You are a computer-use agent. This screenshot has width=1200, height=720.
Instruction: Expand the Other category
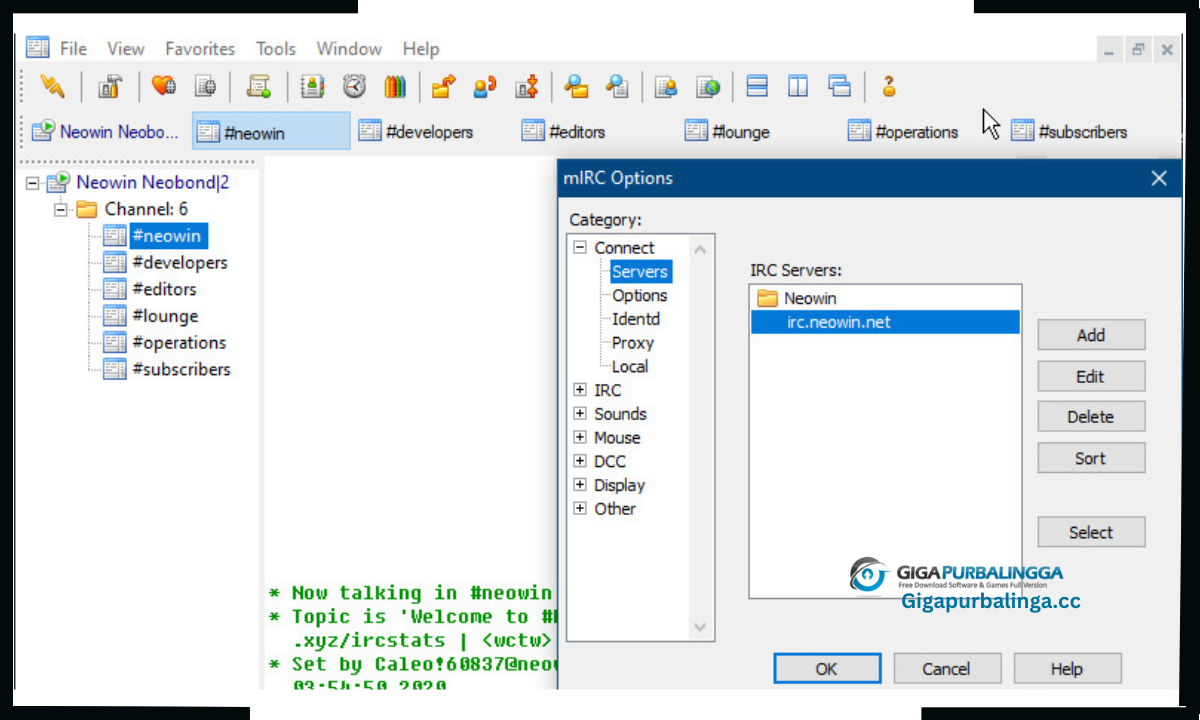coord(580,508)
